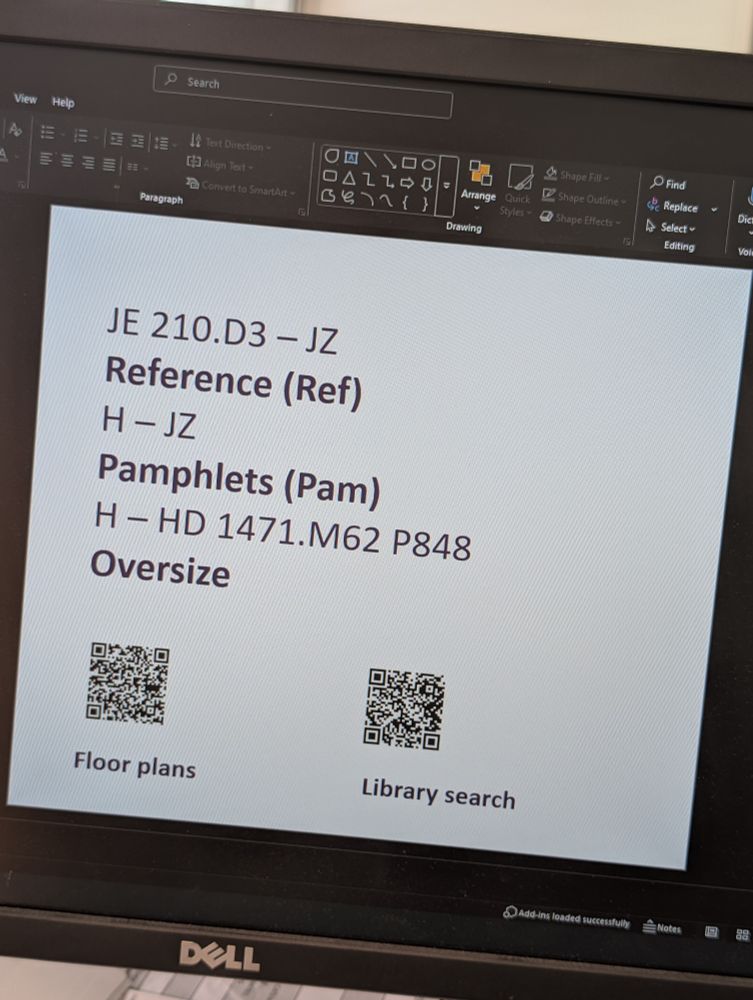
Task: Select the Rounded Rectangle shape
Action: 330,175
